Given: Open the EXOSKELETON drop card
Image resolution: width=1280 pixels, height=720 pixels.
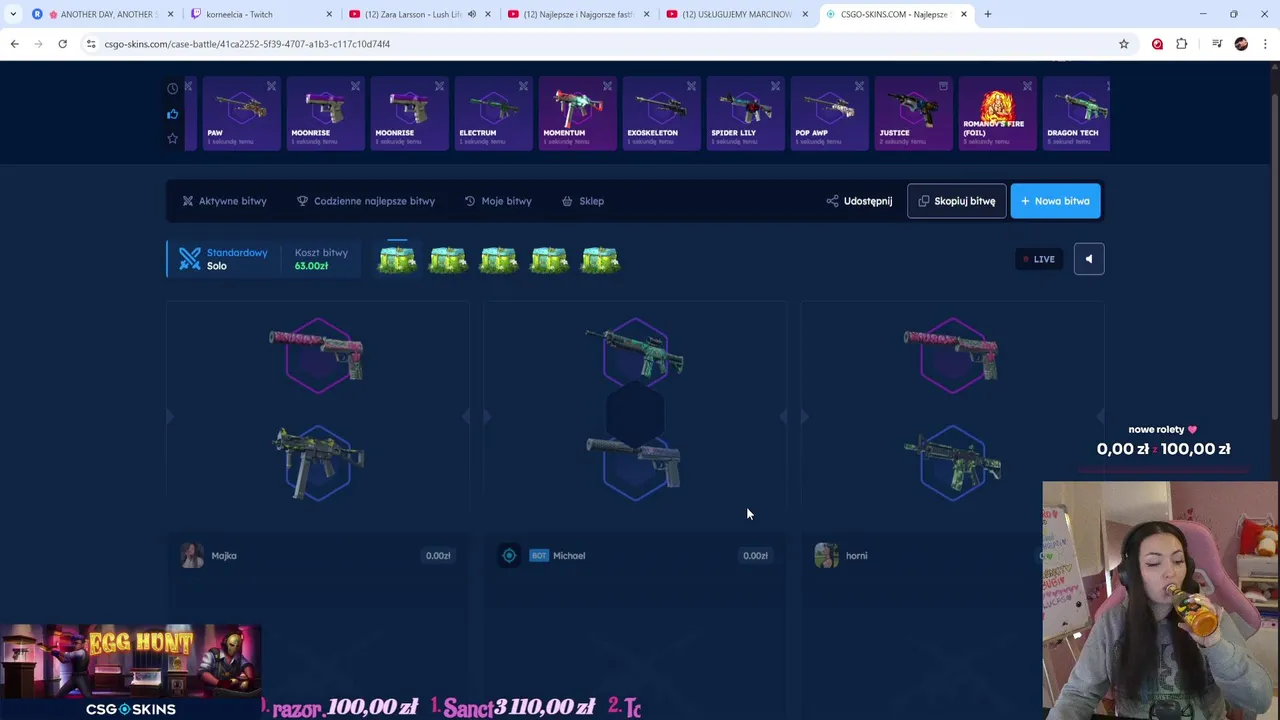Looking at the screenshot, I should 661,113.
